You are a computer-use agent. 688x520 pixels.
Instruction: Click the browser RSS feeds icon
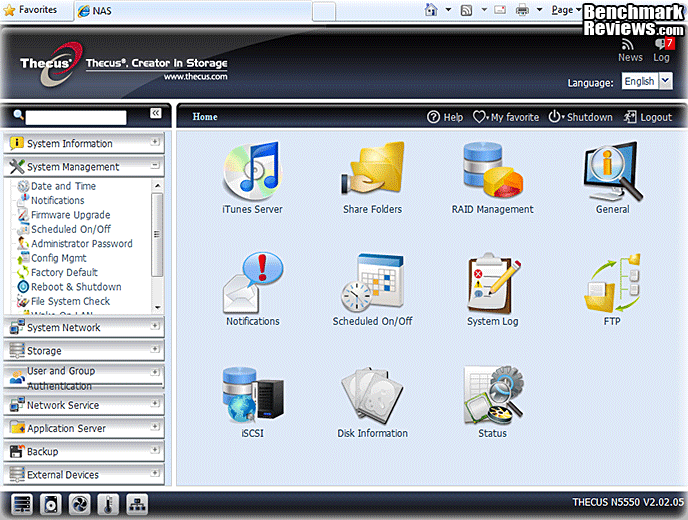tap(466, 10)
